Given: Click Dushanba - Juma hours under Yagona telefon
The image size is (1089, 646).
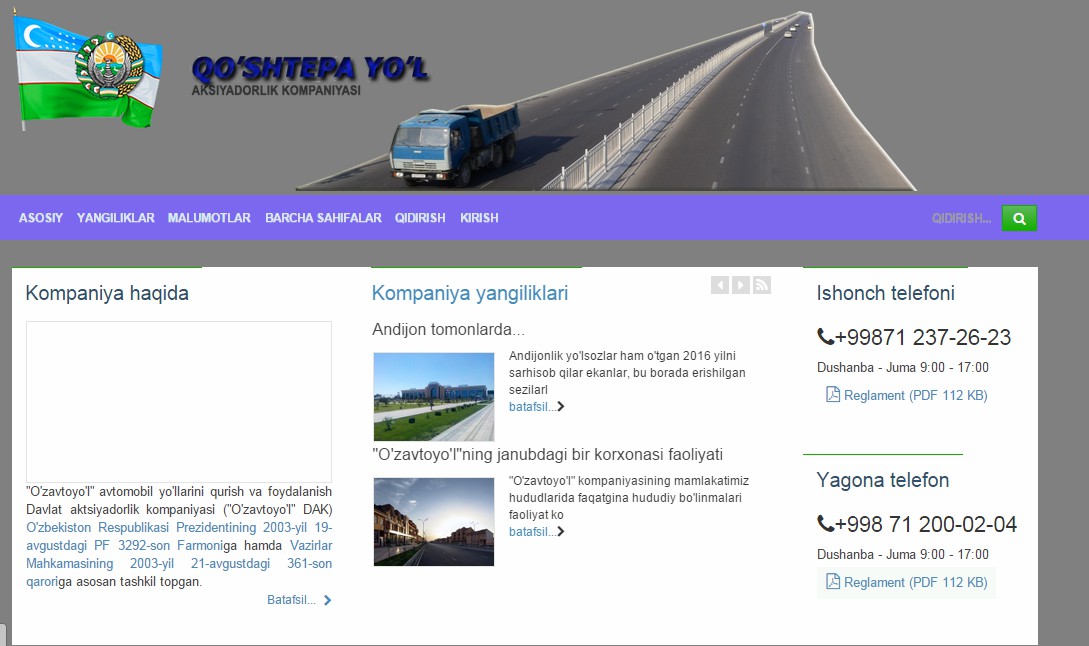Looking at the screenshot, I should pos(903,554).
